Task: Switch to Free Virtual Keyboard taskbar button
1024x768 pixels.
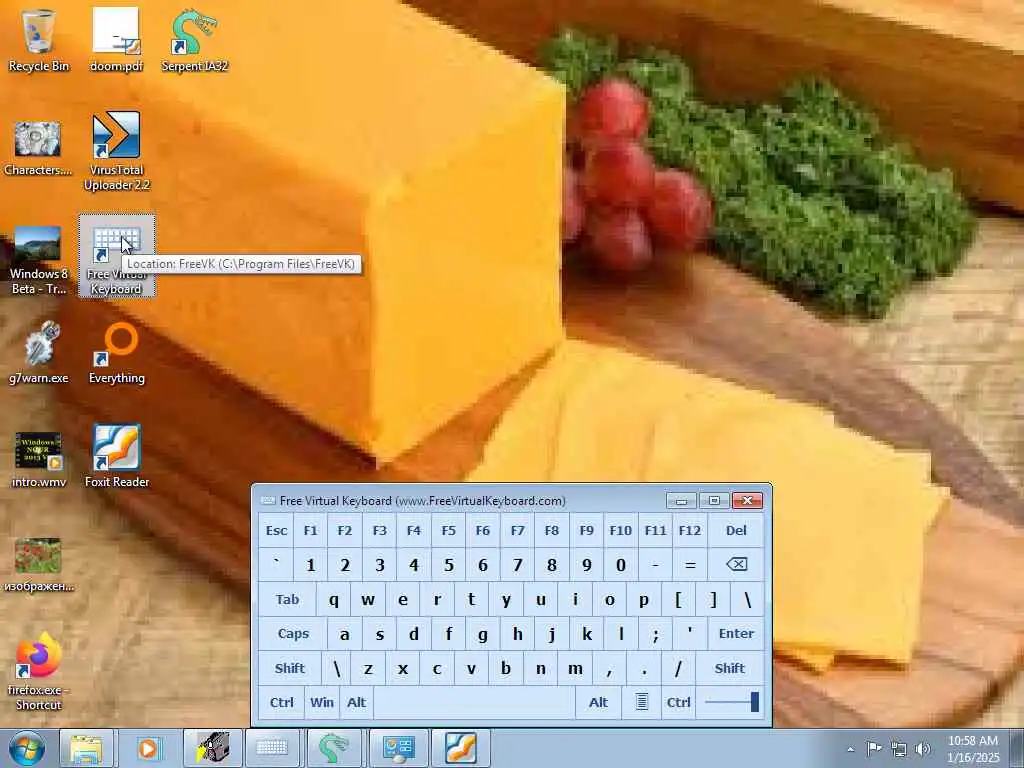Action: [x=272, y=748]
